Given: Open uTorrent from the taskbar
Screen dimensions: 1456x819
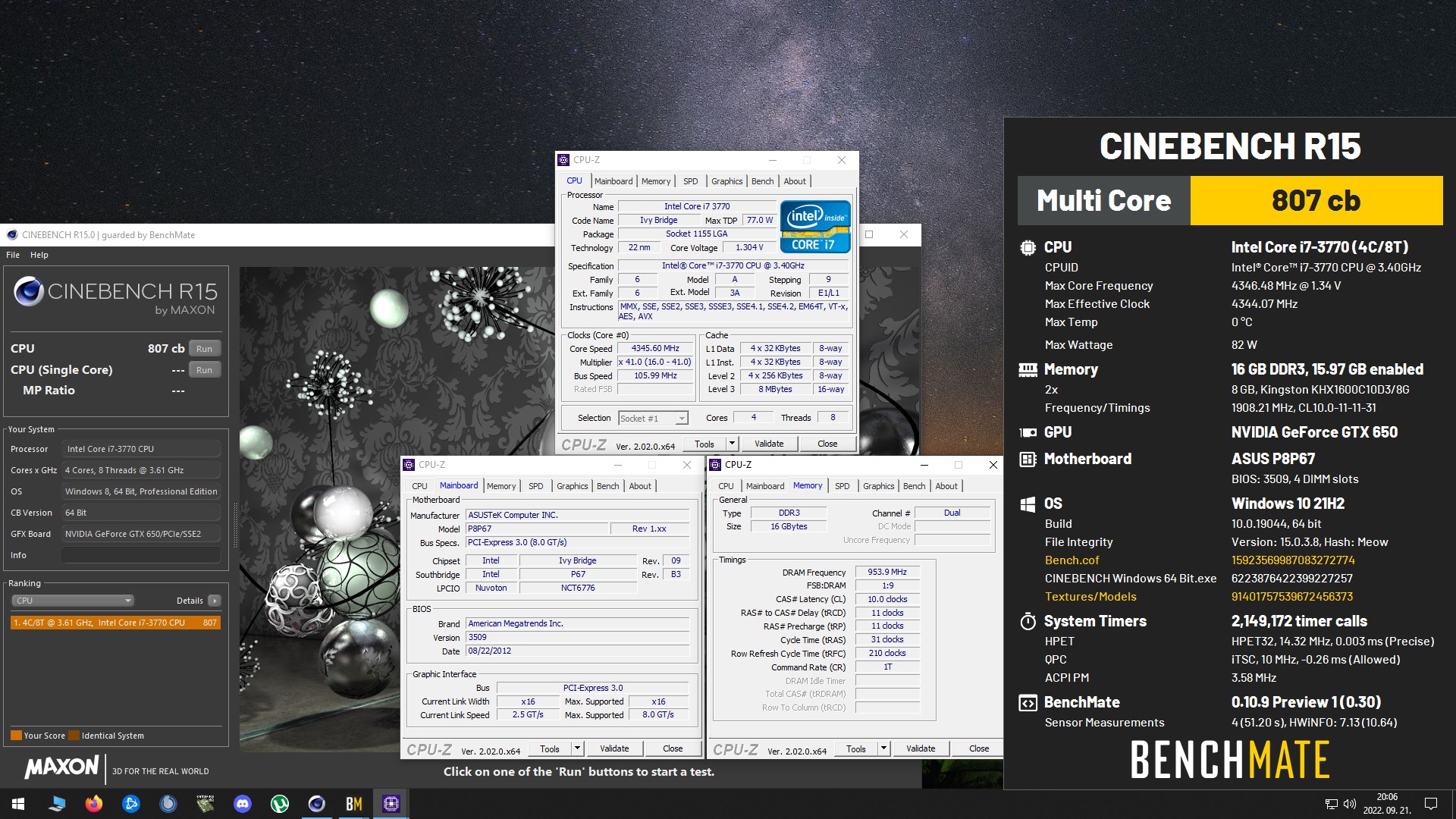Looking at the screenshot, I should click(x=280, y=804).
